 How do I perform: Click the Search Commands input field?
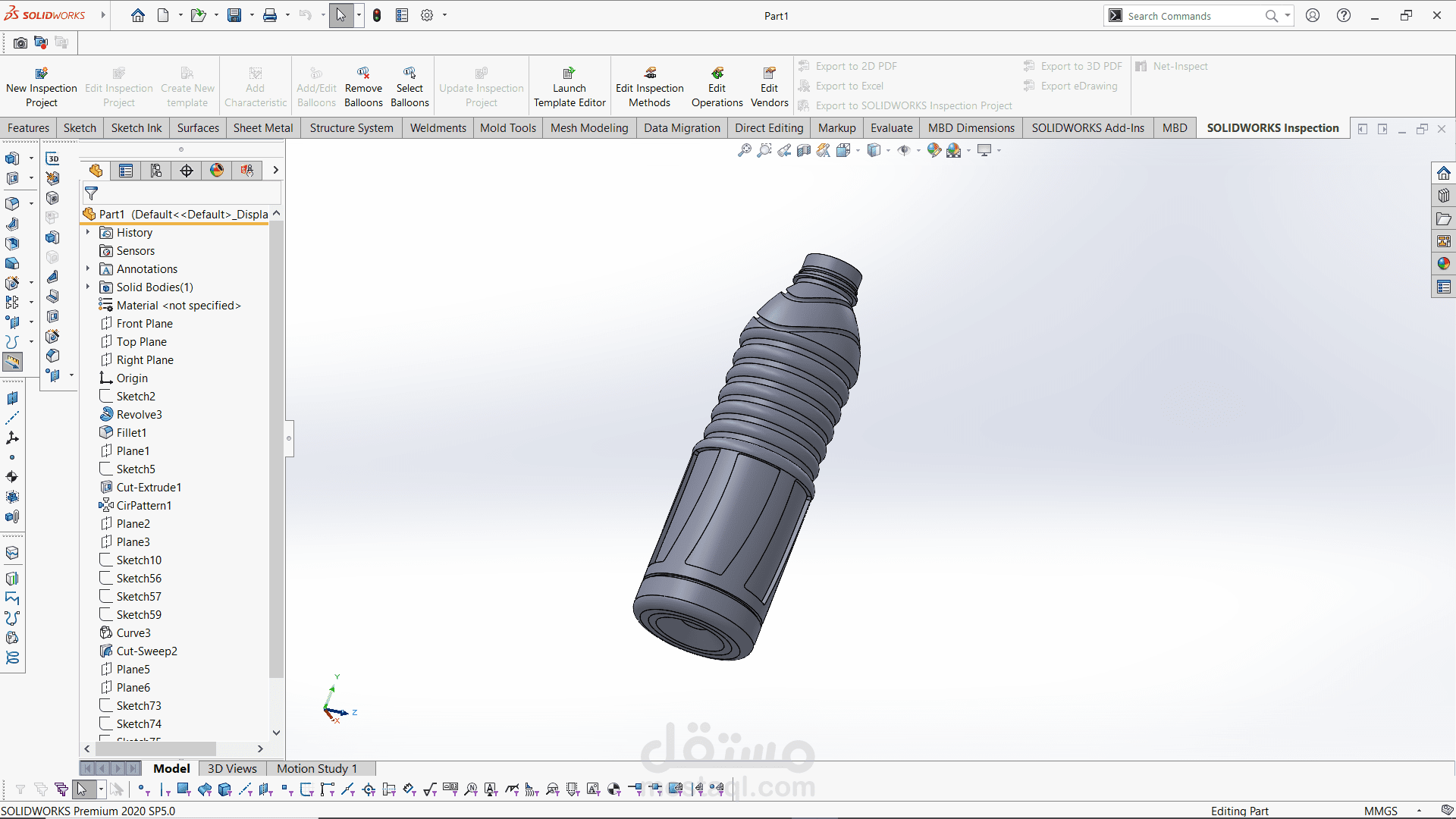pyautogui.click(x=1194, y=16)
